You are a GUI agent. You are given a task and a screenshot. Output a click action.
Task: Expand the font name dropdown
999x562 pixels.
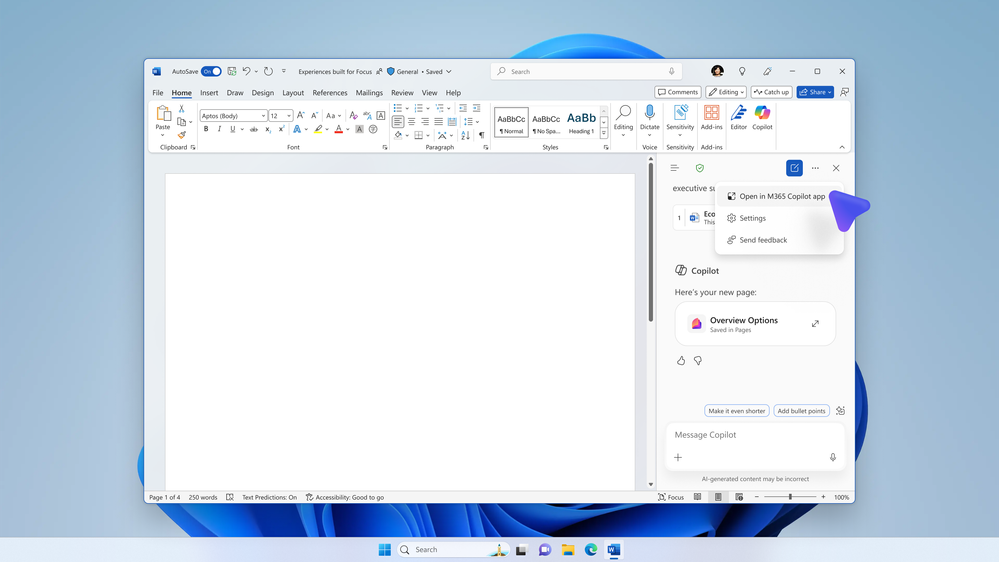[x=263, y=116]
